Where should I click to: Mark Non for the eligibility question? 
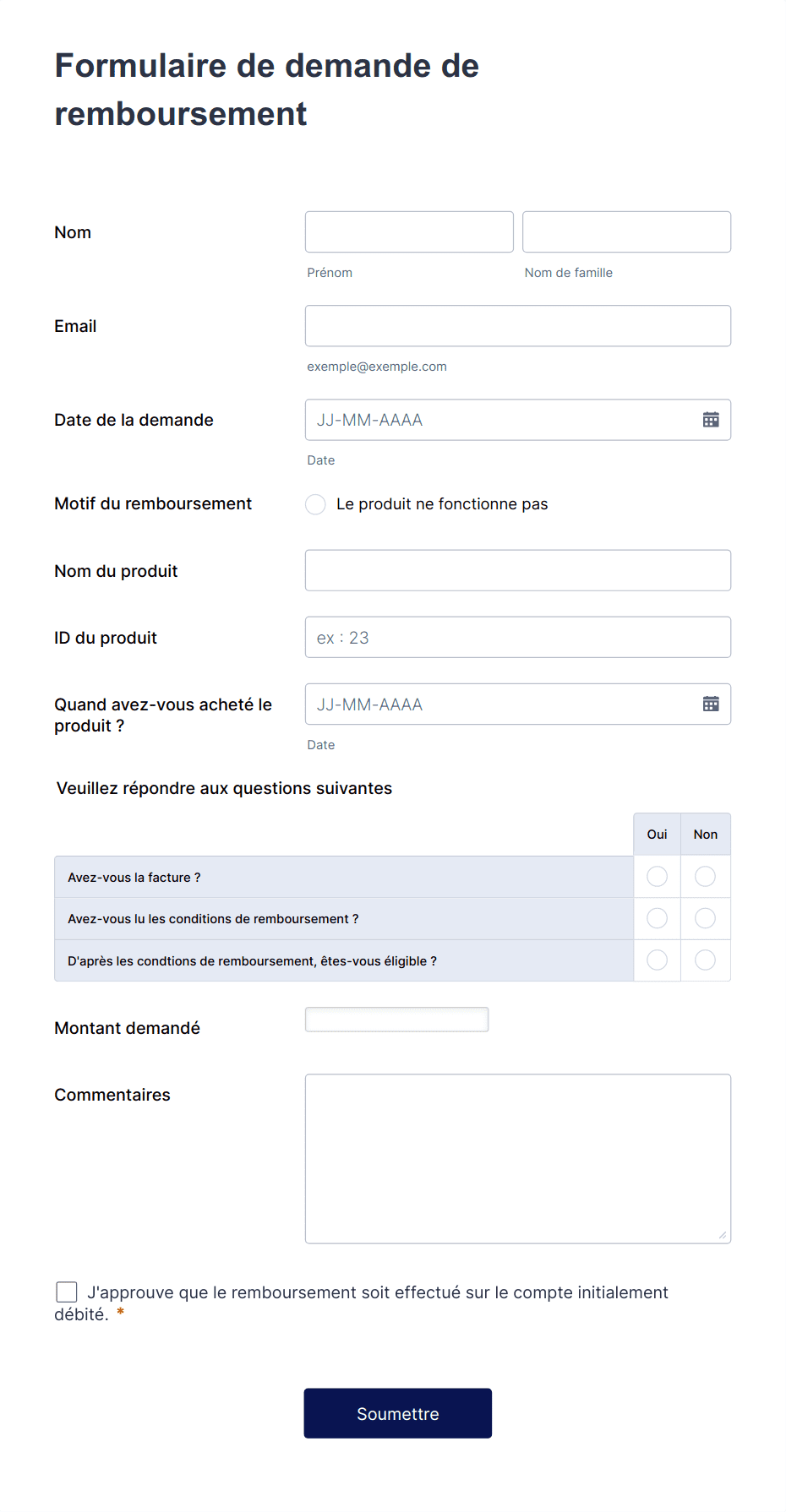[x=705, y=960]
